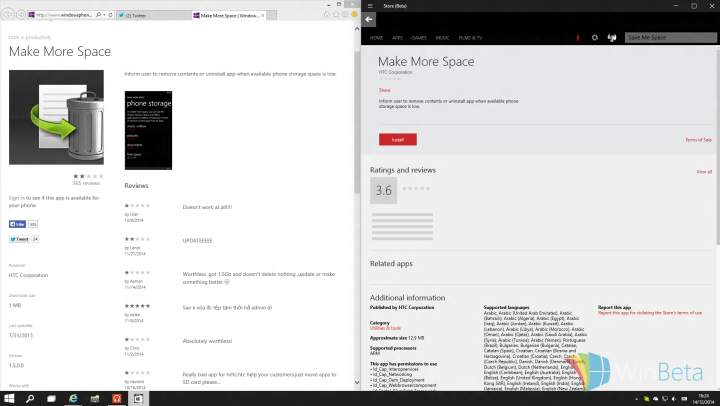Viewport: 720px width, 406px height.
Task: Click the Store back arrow button
Action: 369,18
